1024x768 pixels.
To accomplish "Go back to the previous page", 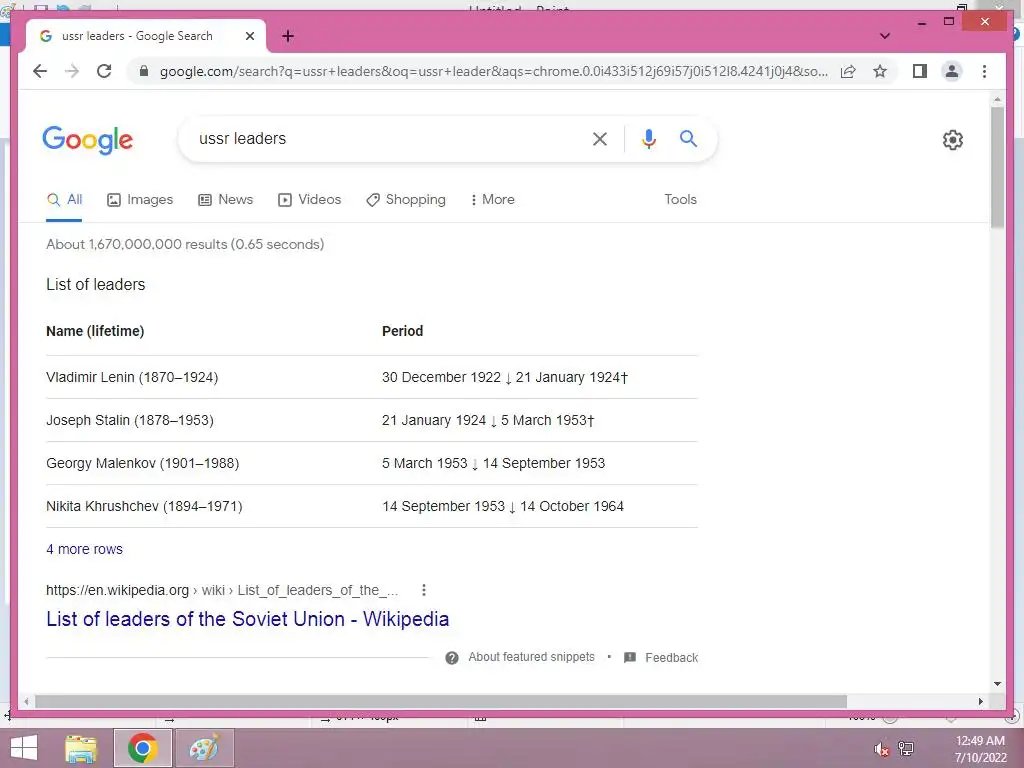I will [40, 71].
